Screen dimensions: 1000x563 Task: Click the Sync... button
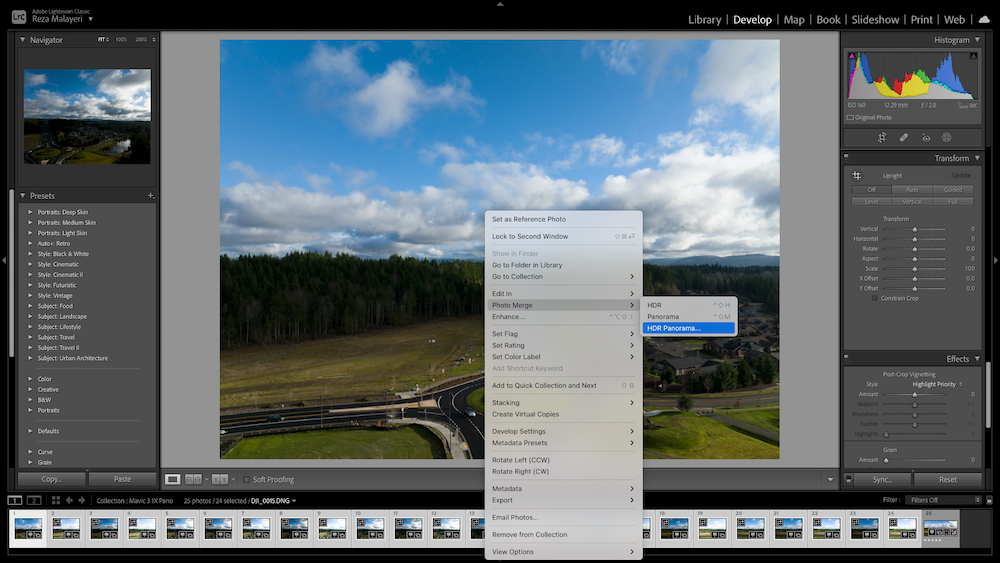(883, 479)
